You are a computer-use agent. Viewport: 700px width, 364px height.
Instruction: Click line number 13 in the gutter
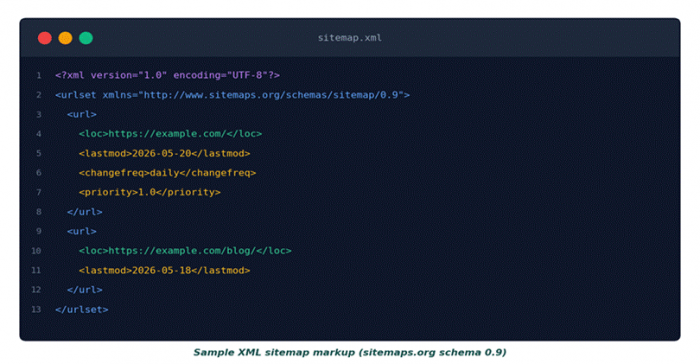(x=36, y=310)
